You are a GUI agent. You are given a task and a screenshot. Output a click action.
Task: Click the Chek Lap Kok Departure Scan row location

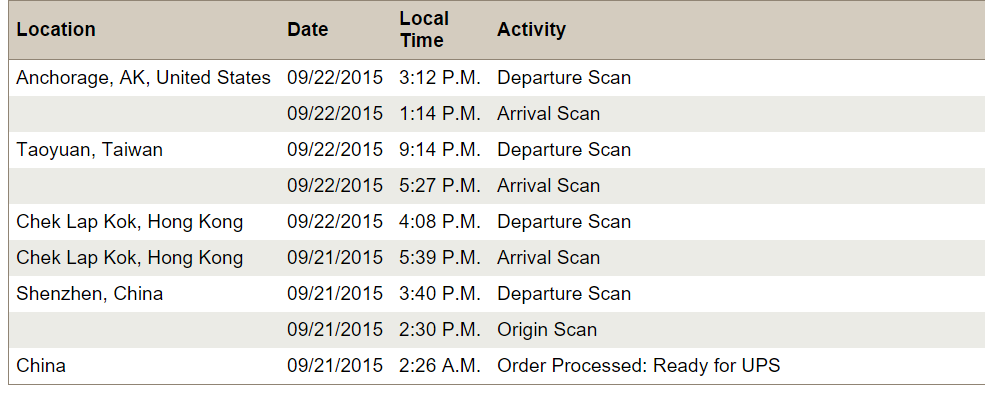click(129, 222)
